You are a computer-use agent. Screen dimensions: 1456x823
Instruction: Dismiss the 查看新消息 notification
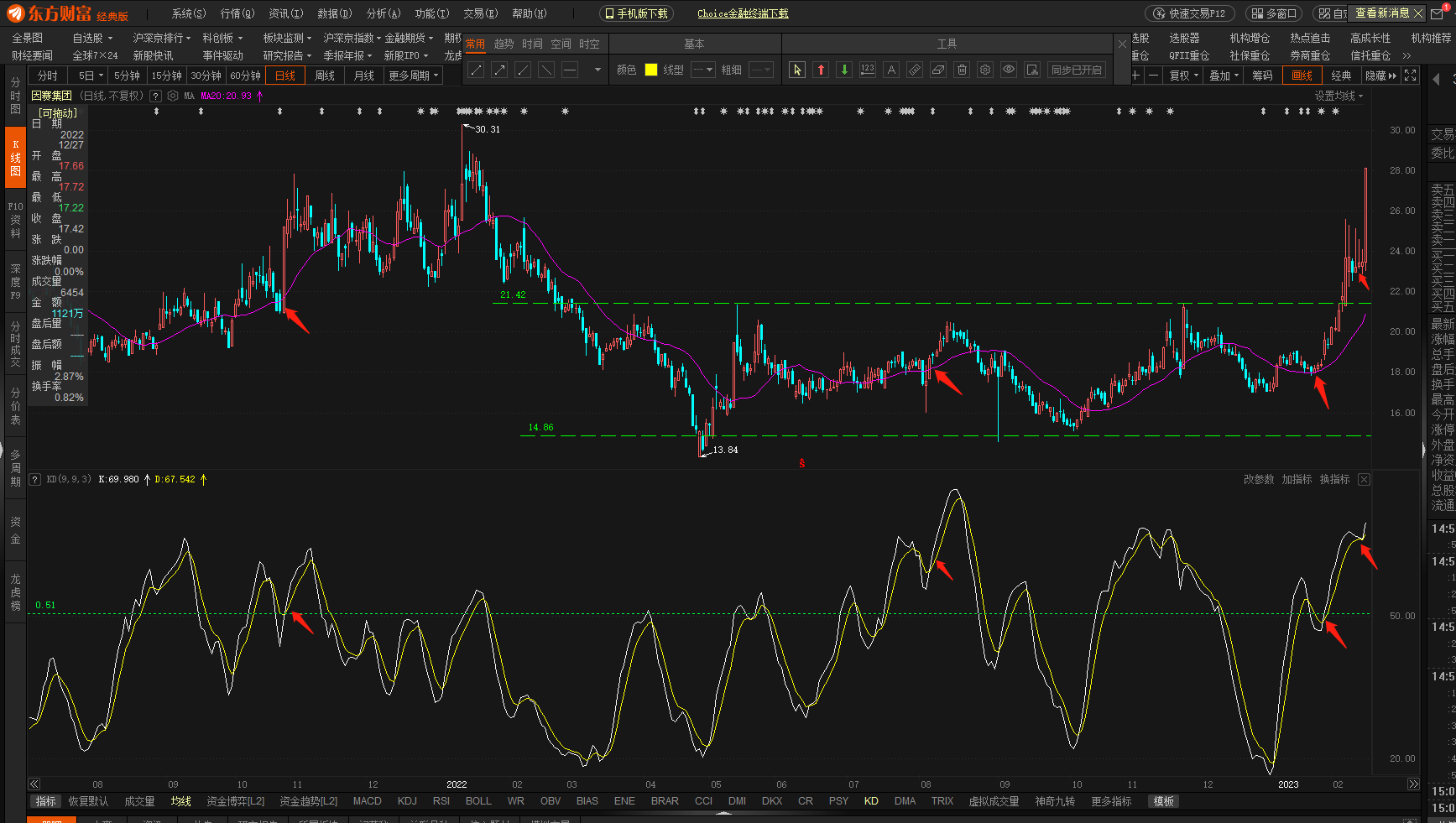click(x=1419, y=13)
